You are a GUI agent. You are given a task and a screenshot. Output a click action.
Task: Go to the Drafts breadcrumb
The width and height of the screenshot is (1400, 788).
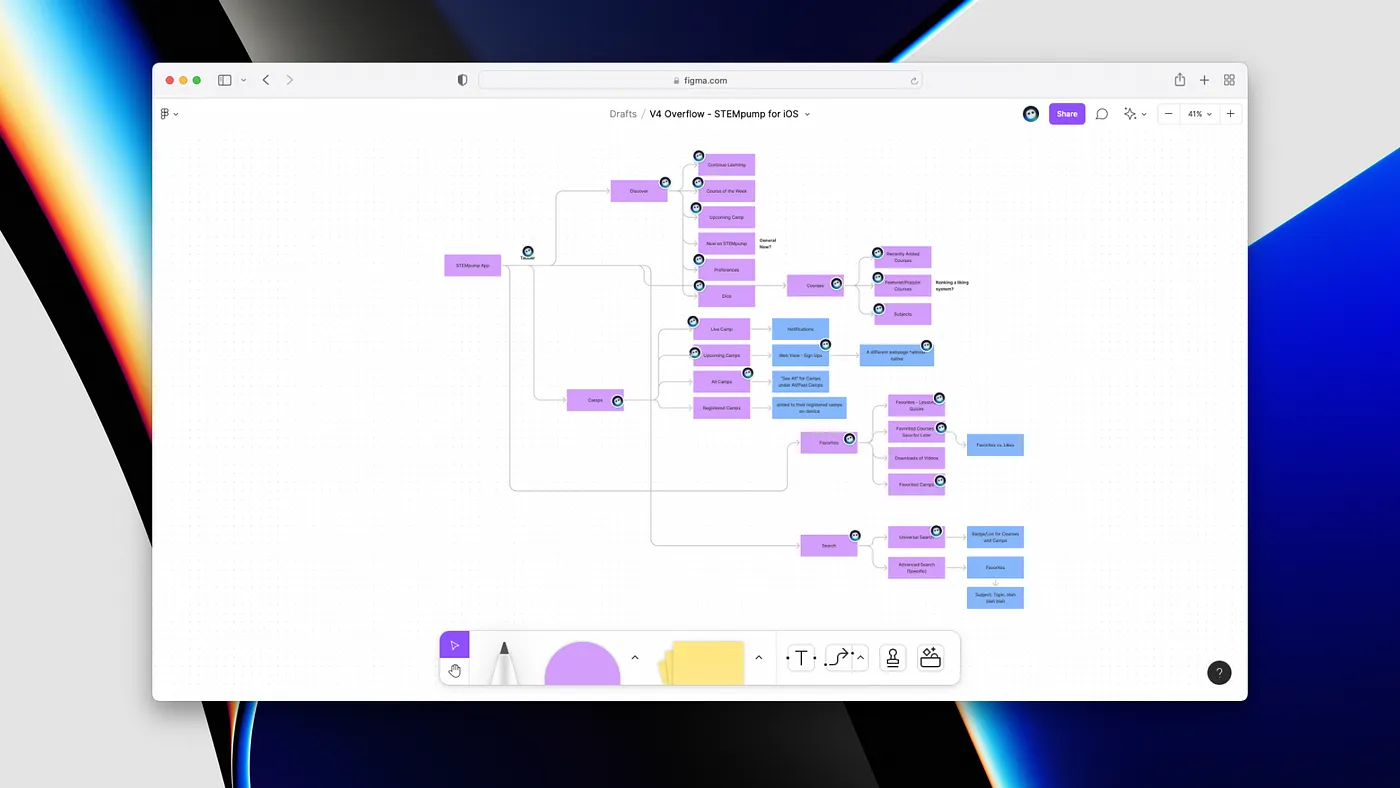623,114
